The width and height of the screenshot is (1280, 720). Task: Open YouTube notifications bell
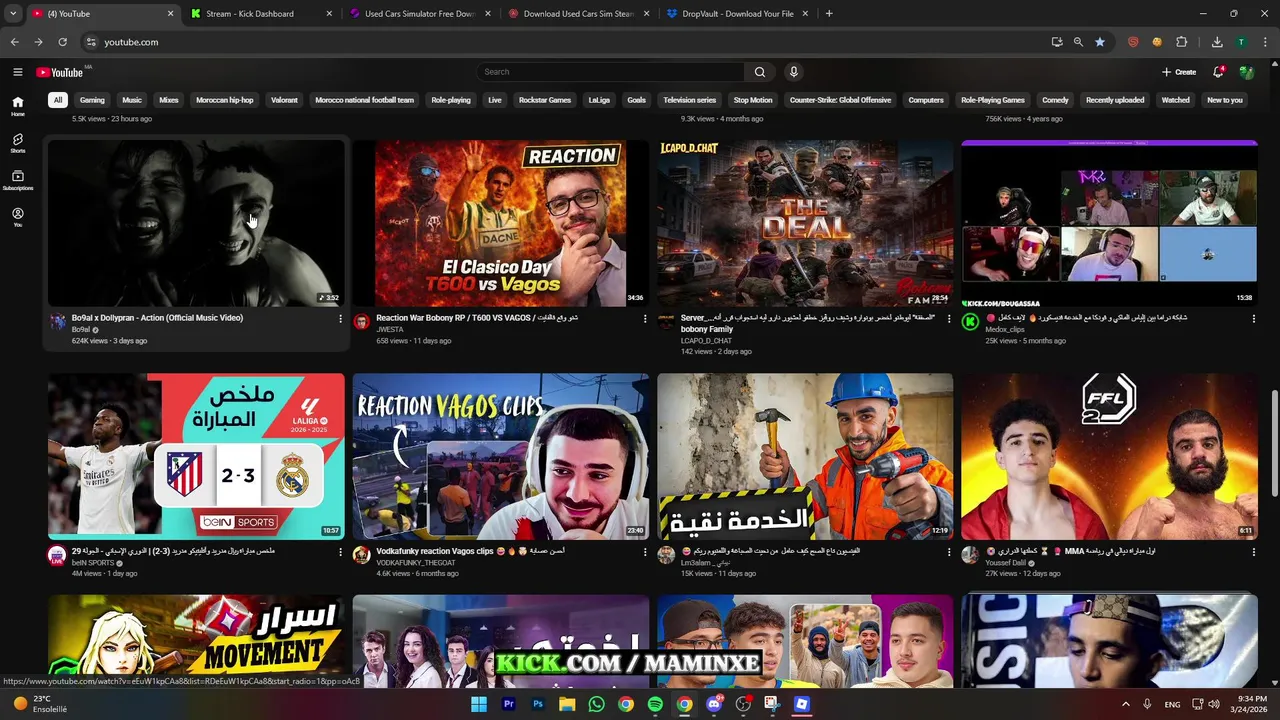click(1218, 72)
